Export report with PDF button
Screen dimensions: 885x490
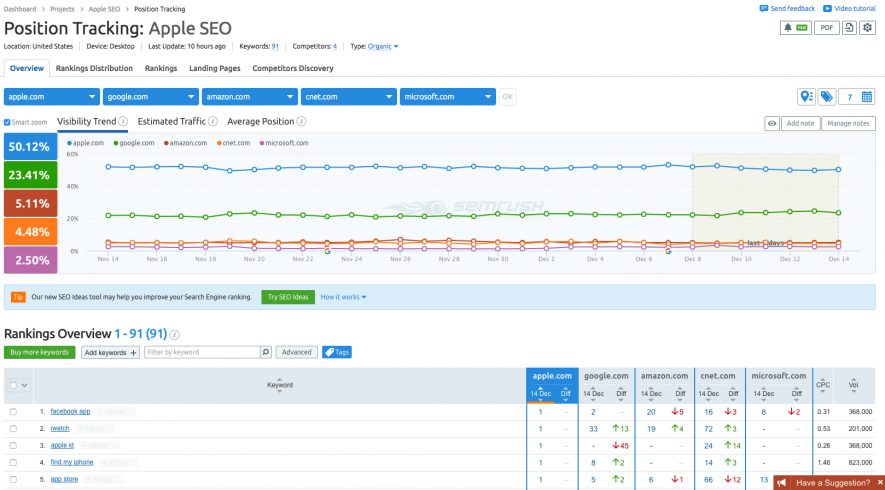[826, 28]
